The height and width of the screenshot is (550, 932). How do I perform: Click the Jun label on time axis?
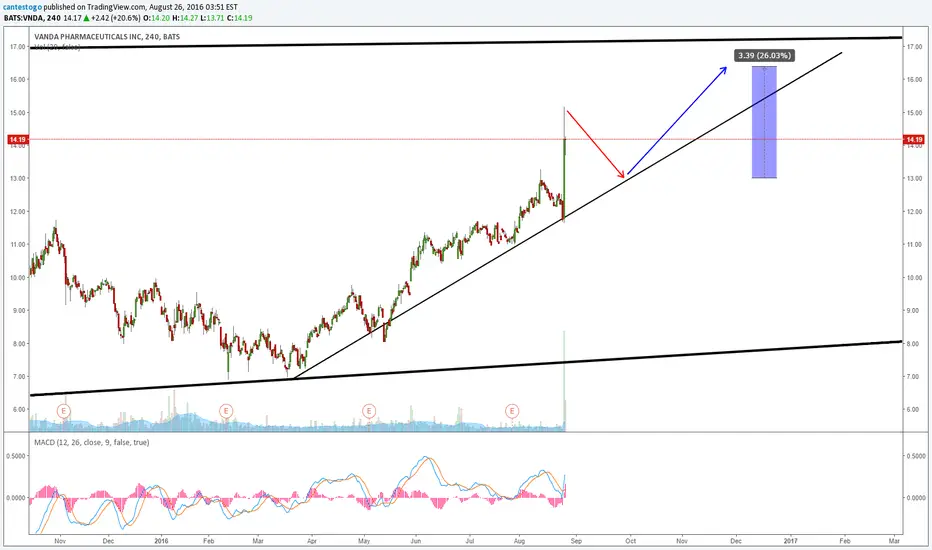pyautogui.click(x=415, y=541)
